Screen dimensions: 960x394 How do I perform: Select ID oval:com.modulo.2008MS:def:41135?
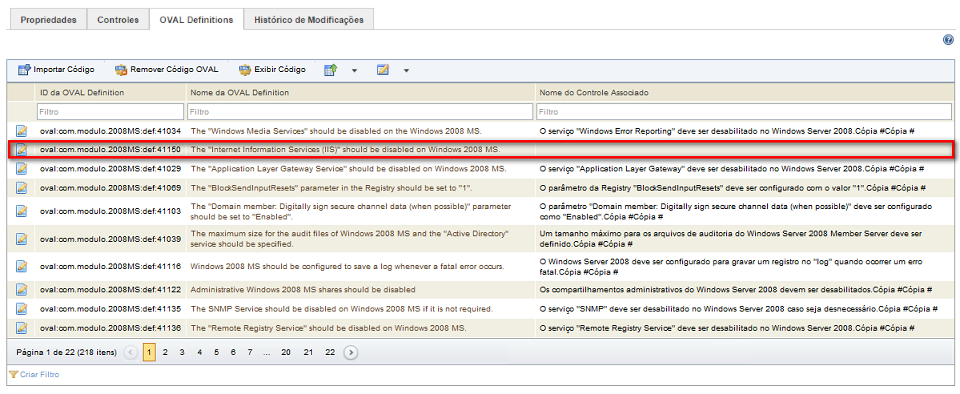[111, 308]
